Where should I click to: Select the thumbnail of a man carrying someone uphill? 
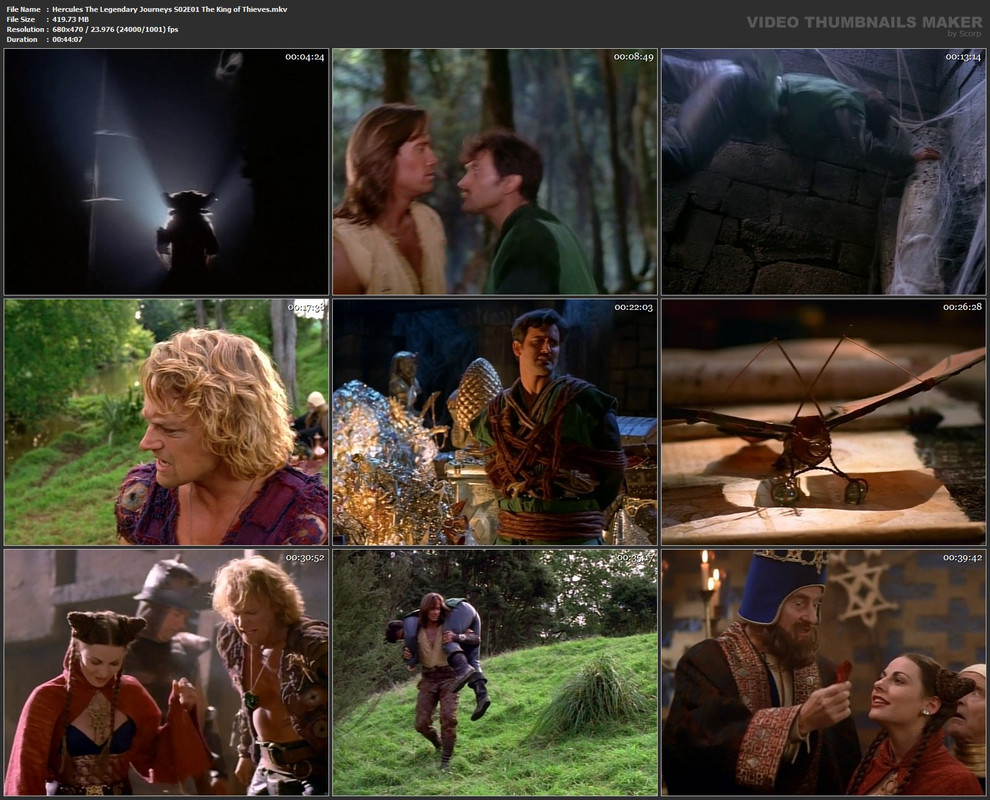pyautogui.click(x=495, y=672)
